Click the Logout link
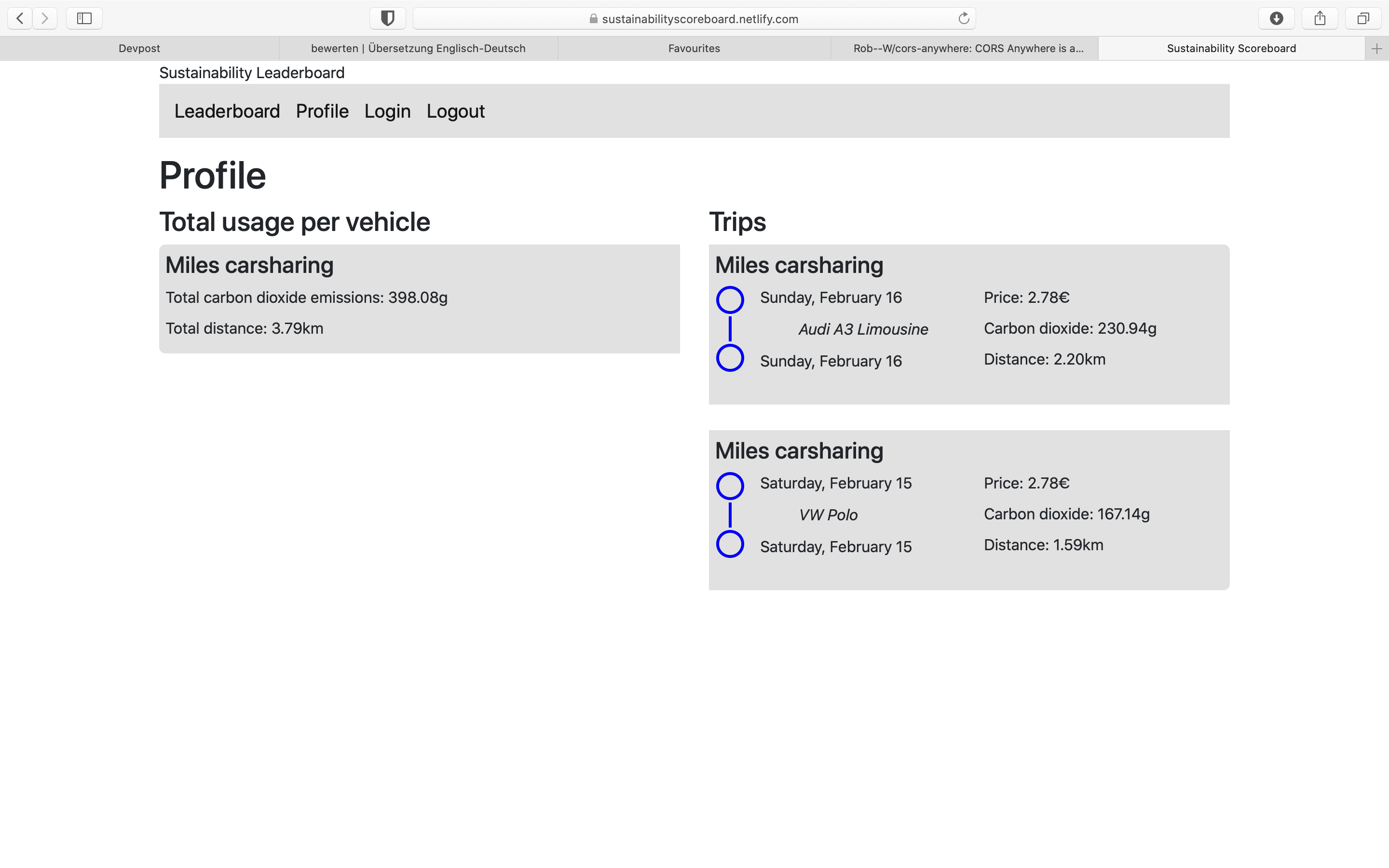This screenshot has height=868, width=1389. [455, 111]
